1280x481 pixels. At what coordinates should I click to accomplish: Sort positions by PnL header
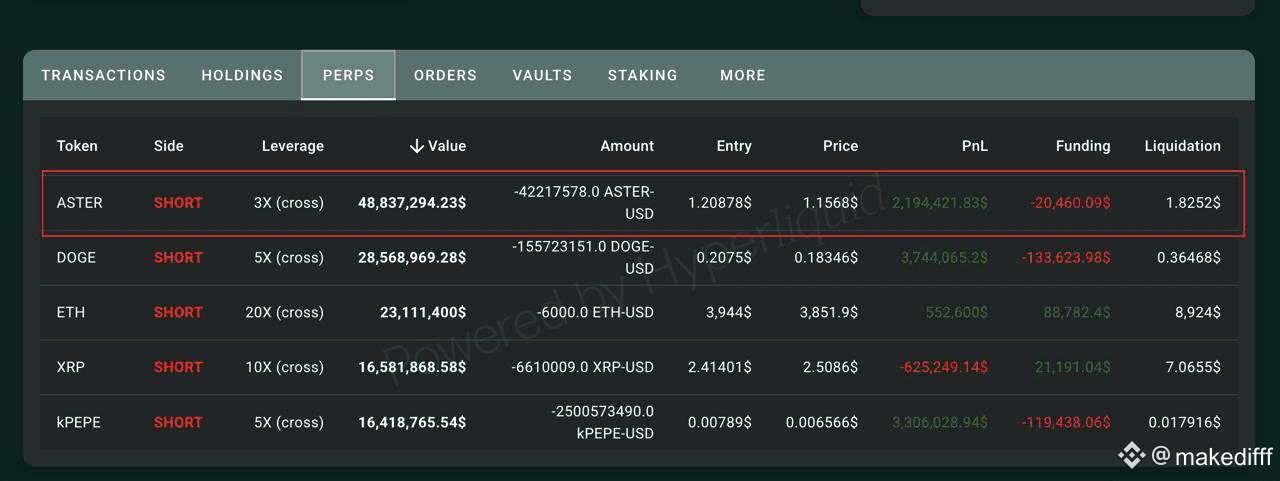[974, 146]
